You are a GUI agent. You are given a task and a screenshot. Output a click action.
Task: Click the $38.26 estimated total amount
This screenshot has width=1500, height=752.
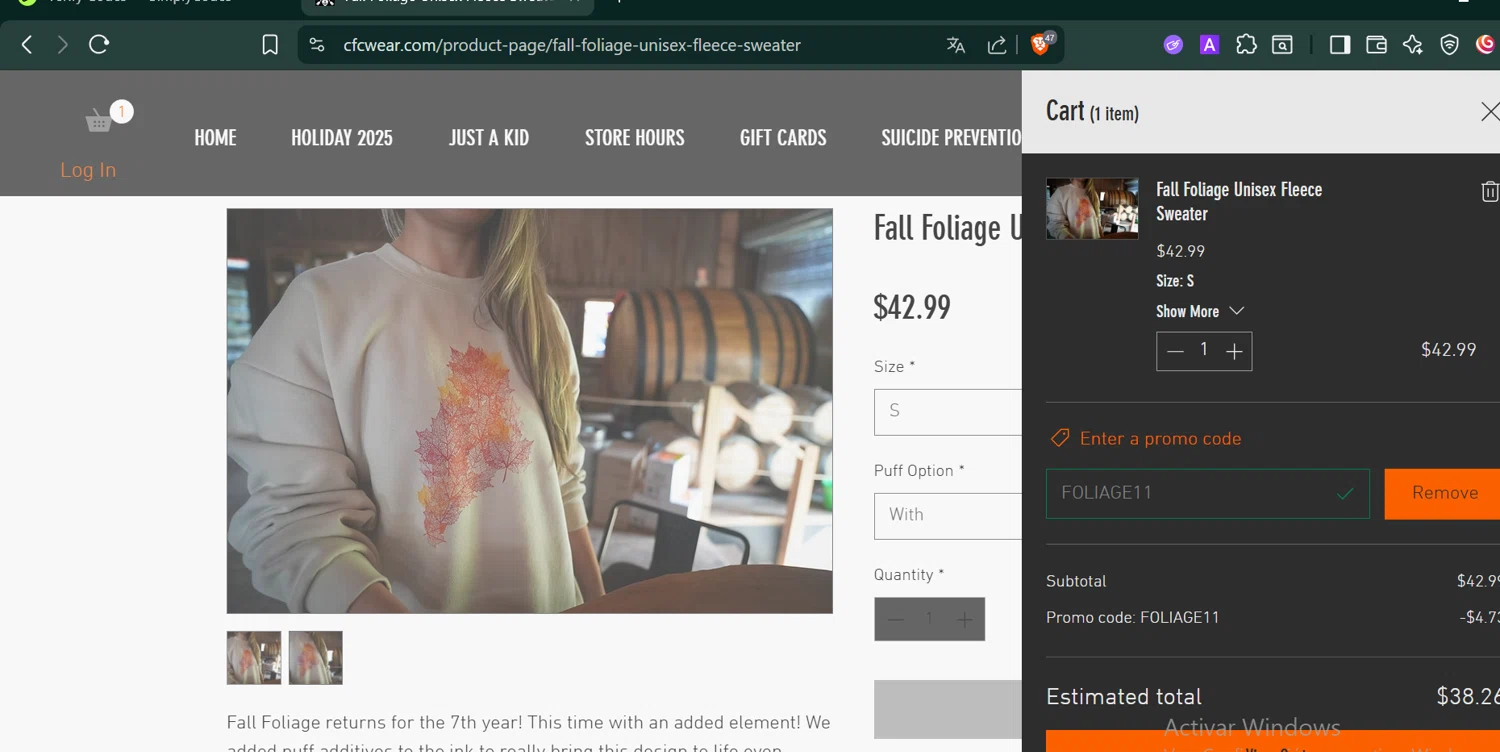[x=1467, y=697]
